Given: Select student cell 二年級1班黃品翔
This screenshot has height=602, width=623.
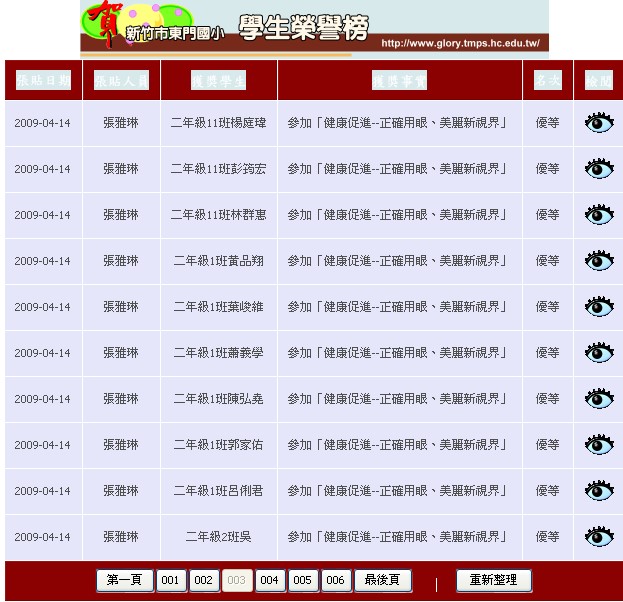Looking at the screenshot, I should click(x=218, y=261).
